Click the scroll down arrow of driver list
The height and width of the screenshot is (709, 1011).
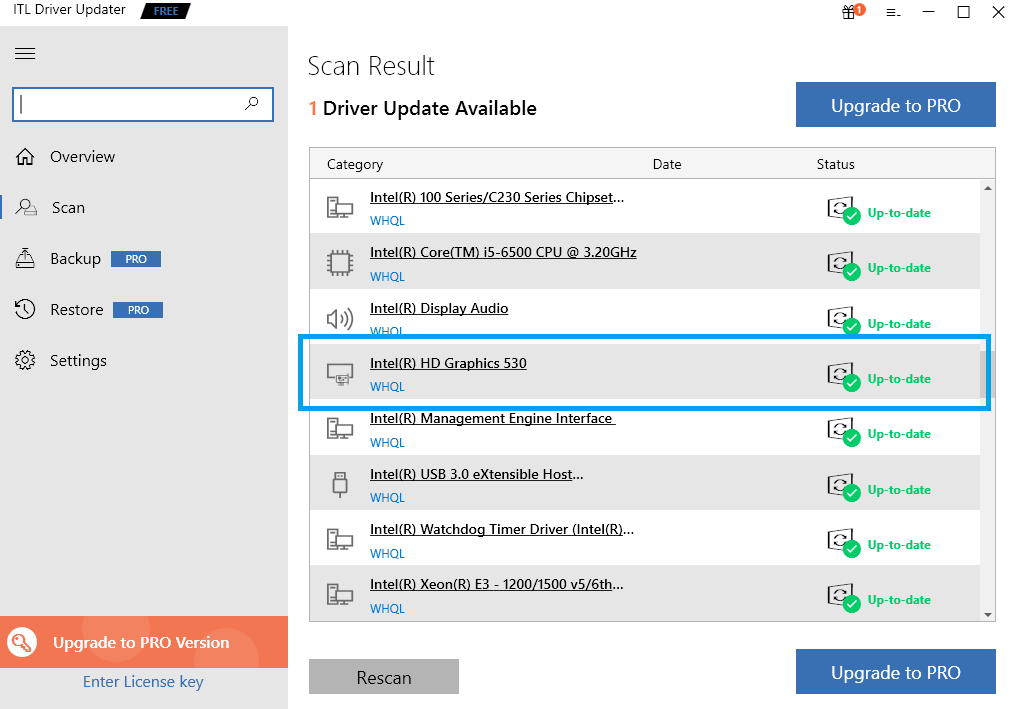tap(988, 615)
